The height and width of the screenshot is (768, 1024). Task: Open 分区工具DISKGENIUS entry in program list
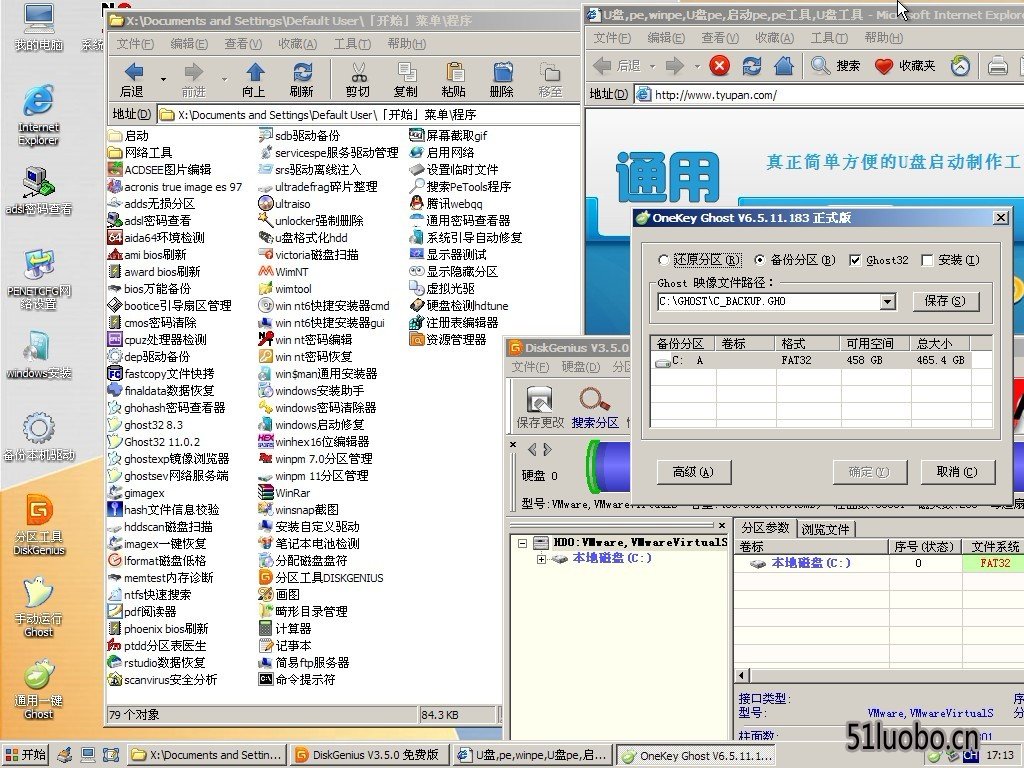(x=321, y=577)
